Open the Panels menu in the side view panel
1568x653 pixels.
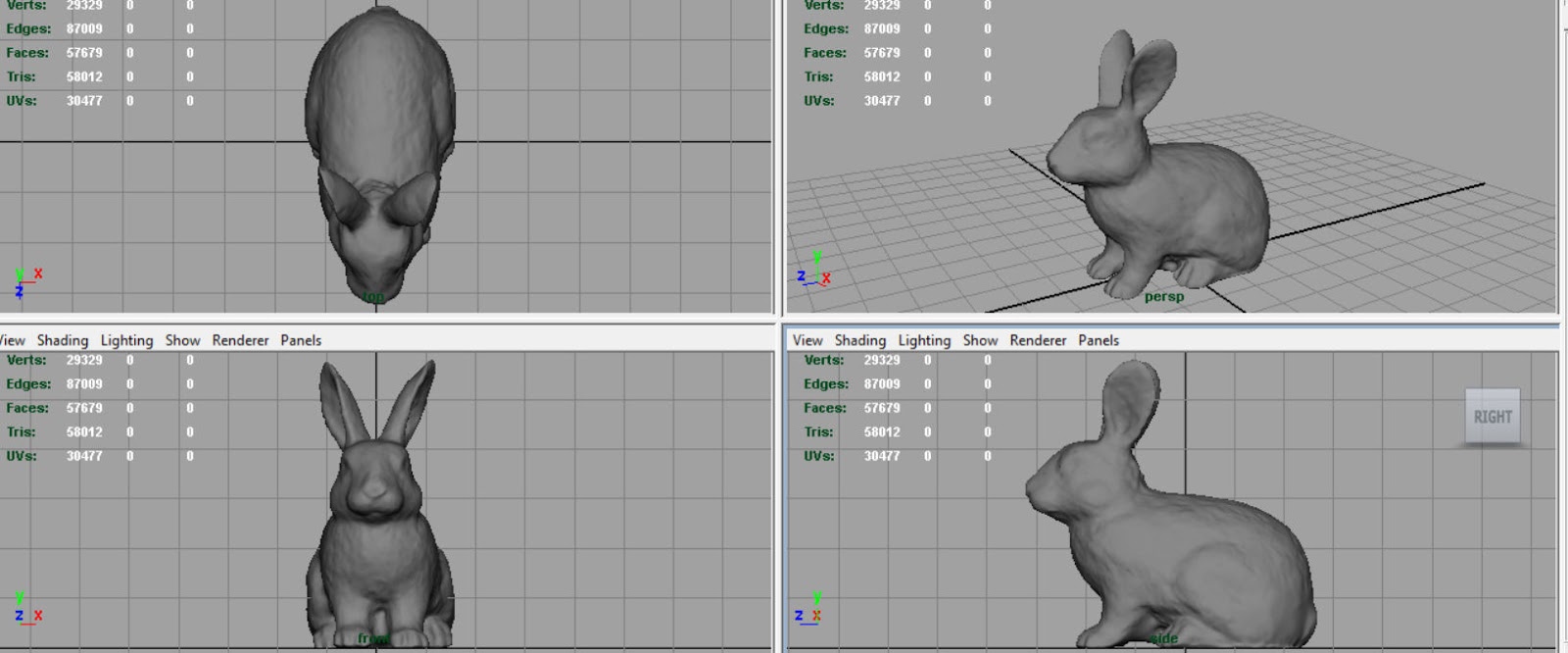pyautogui.click(x=1099, y=340)
